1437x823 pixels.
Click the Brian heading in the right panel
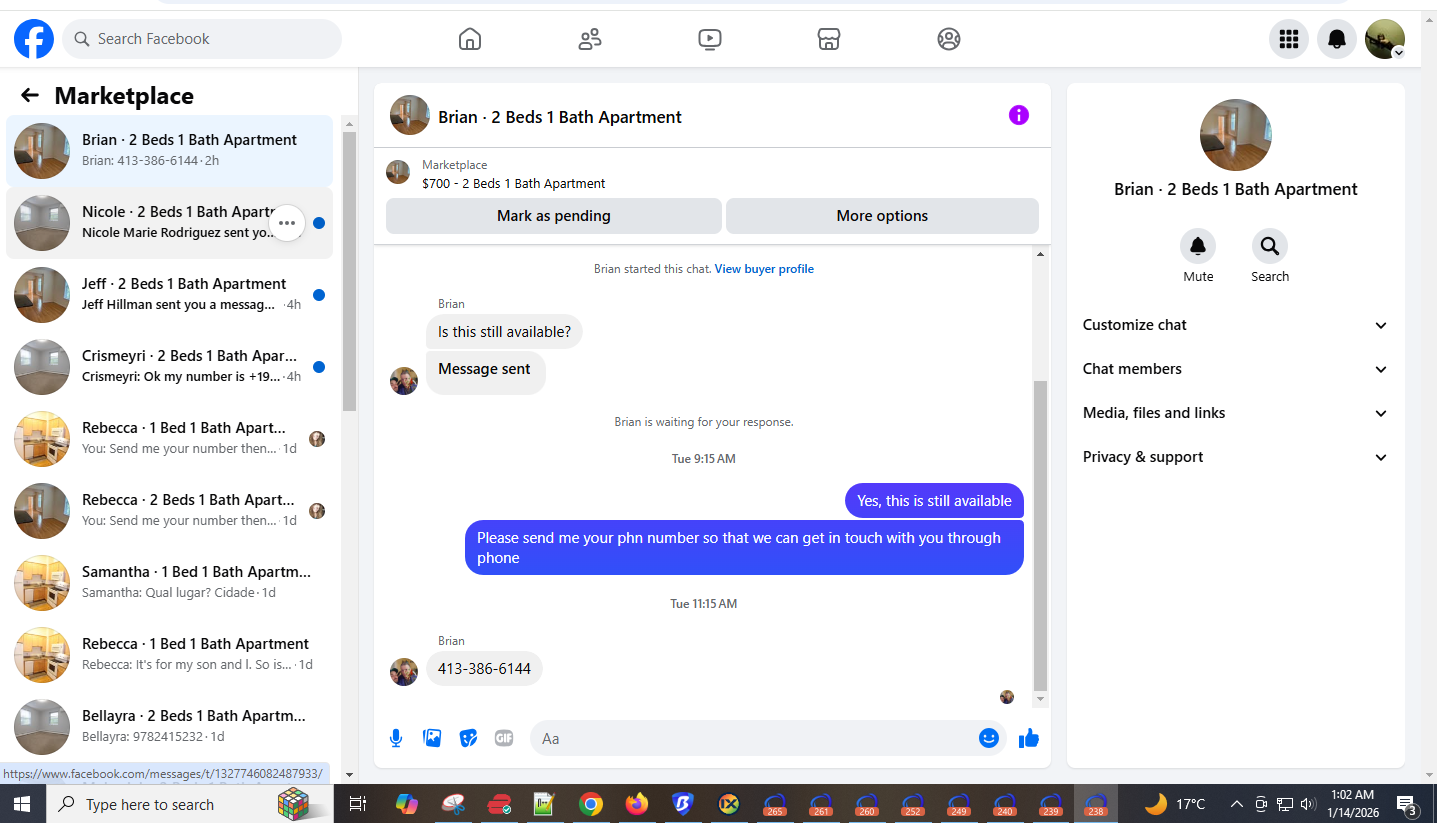[x=1236, y=189]
